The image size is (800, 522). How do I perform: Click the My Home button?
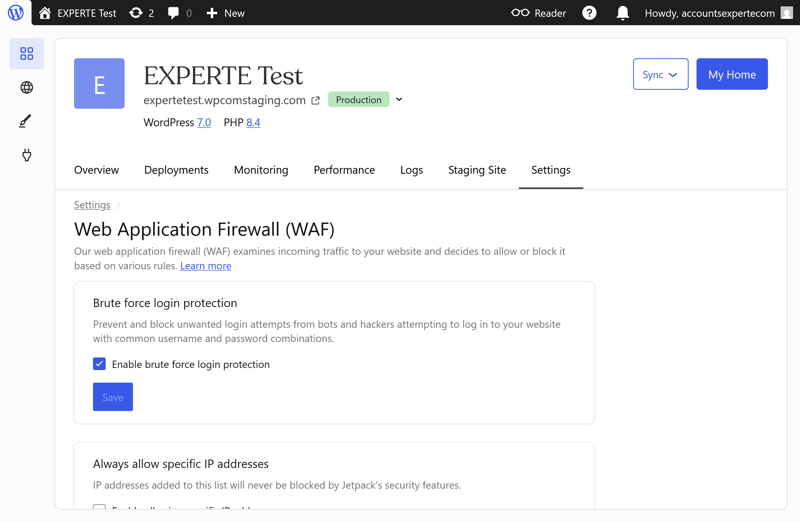pos(732,74)
